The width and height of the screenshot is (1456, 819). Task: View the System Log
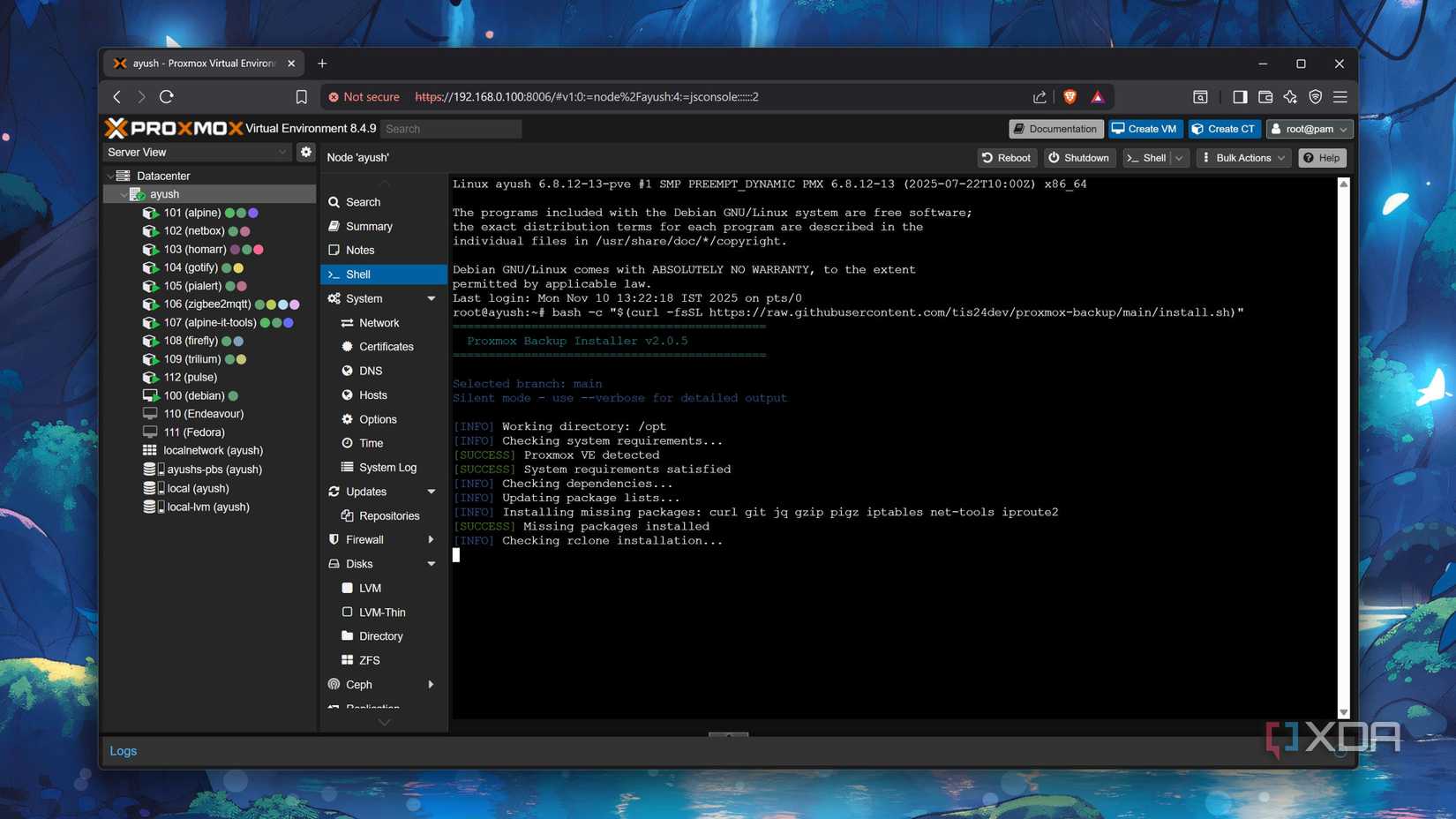[x=391, y=467]
